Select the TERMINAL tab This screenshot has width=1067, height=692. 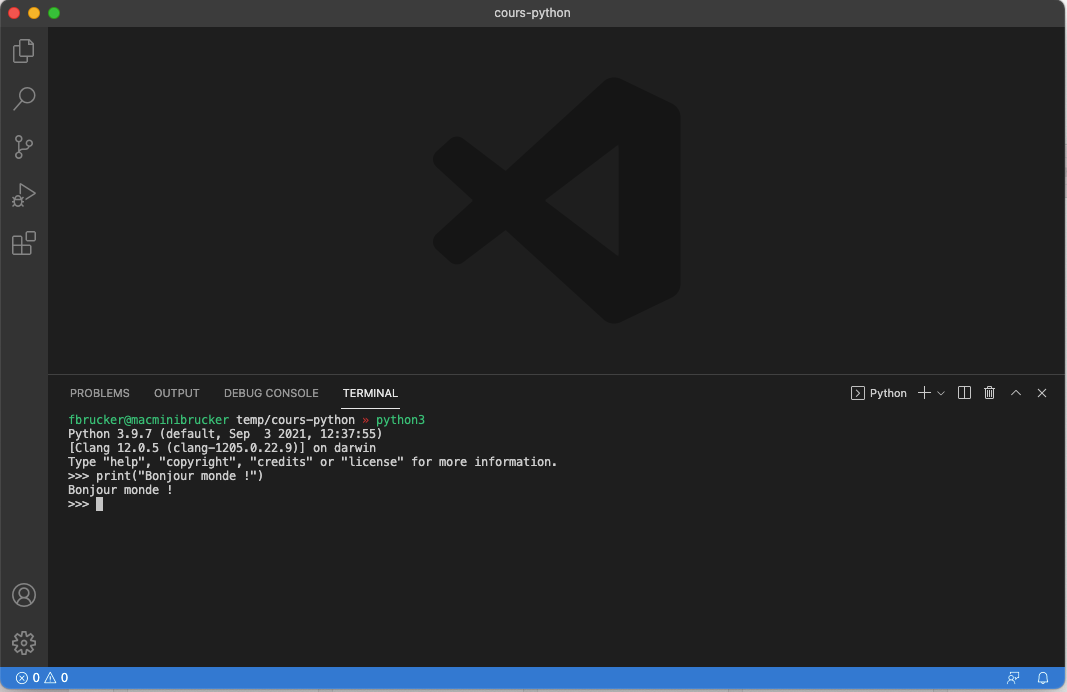(x=370, y=393)
